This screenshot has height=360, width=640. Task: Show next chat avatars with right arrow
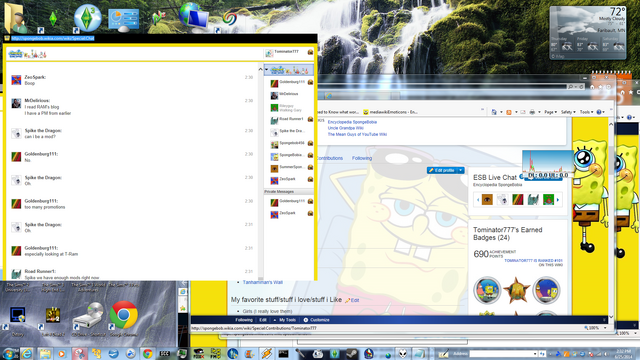558,200
